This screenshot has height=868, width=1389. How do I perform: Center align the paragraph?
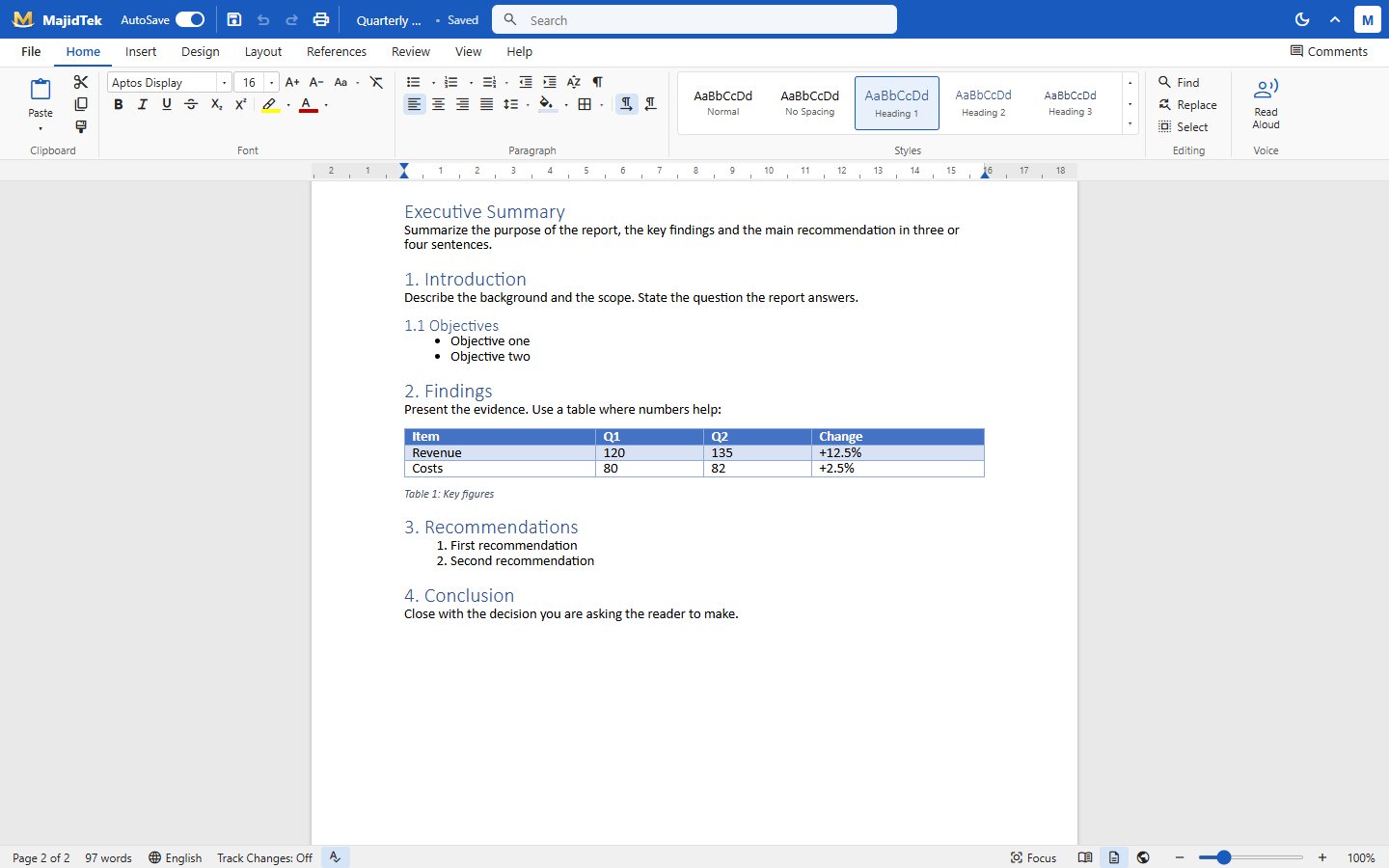pyautogui.click(x=439, y=104)
